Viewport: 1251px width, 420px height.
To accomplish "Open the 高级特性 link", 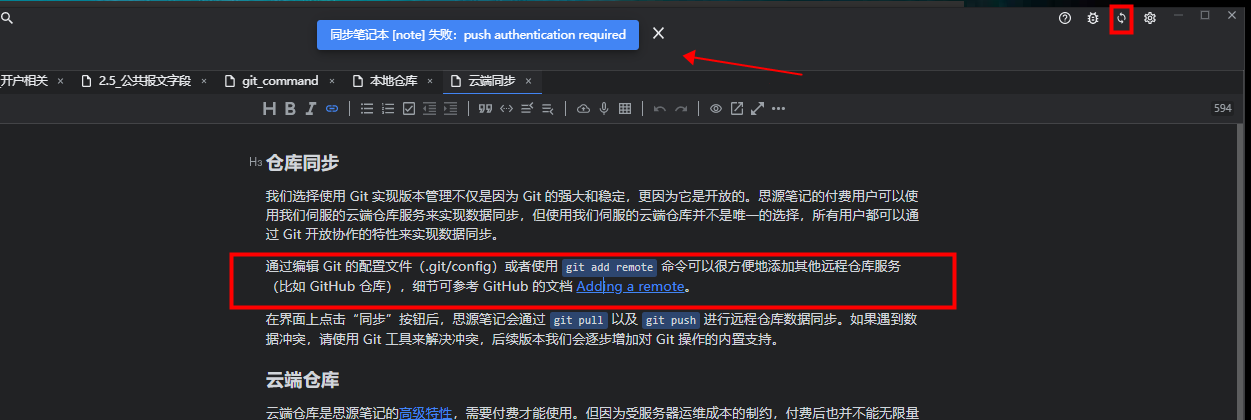I will 426,412.
